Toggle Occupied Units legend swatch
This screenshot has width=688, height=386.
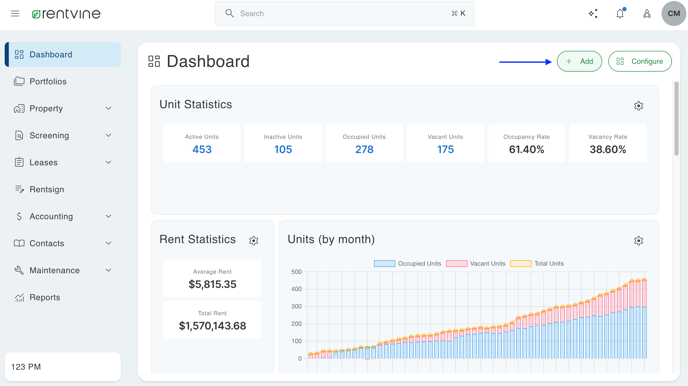tap(384, 264)
